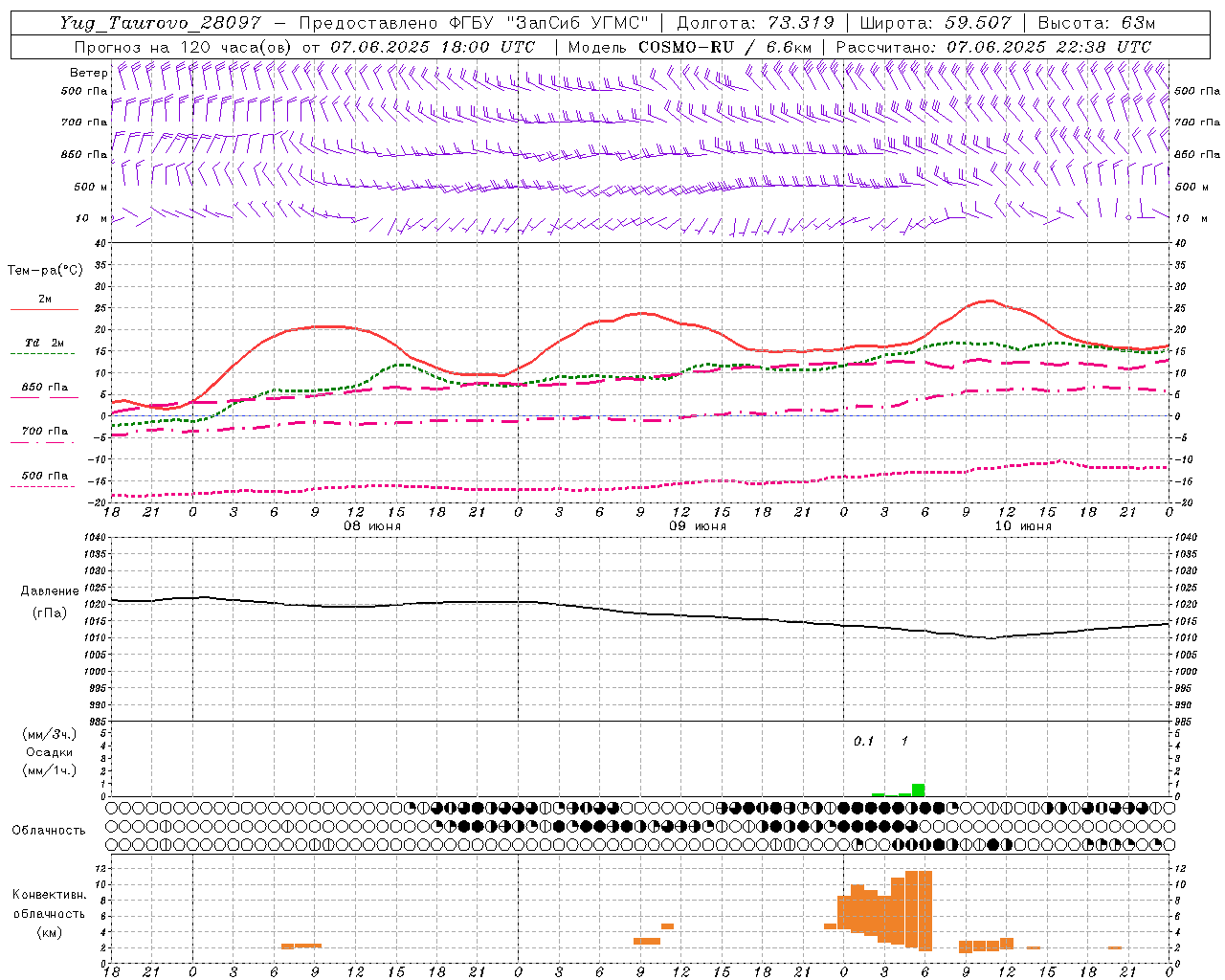1225x980 pixels.
Task: Click the station title Yug_Taurovo_28097
Action: pyautogui.click(x=160, y=23)
